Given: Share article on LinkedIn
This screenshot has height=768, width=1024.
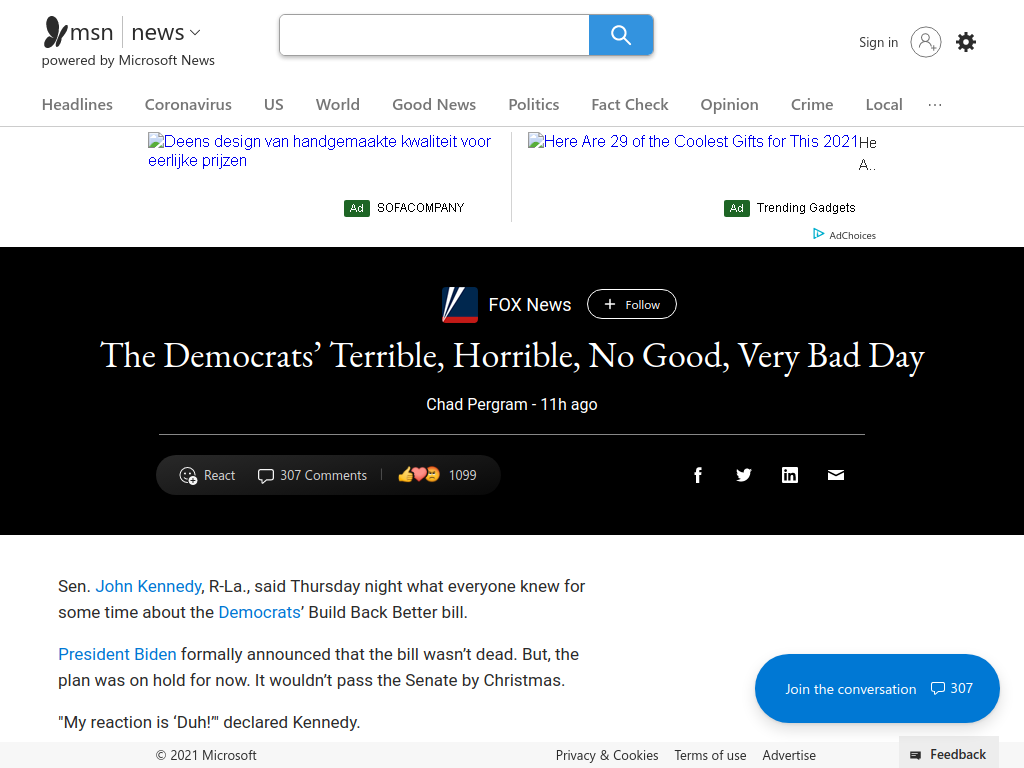Looking at the screenshot, I should click(x=790, y=475).
